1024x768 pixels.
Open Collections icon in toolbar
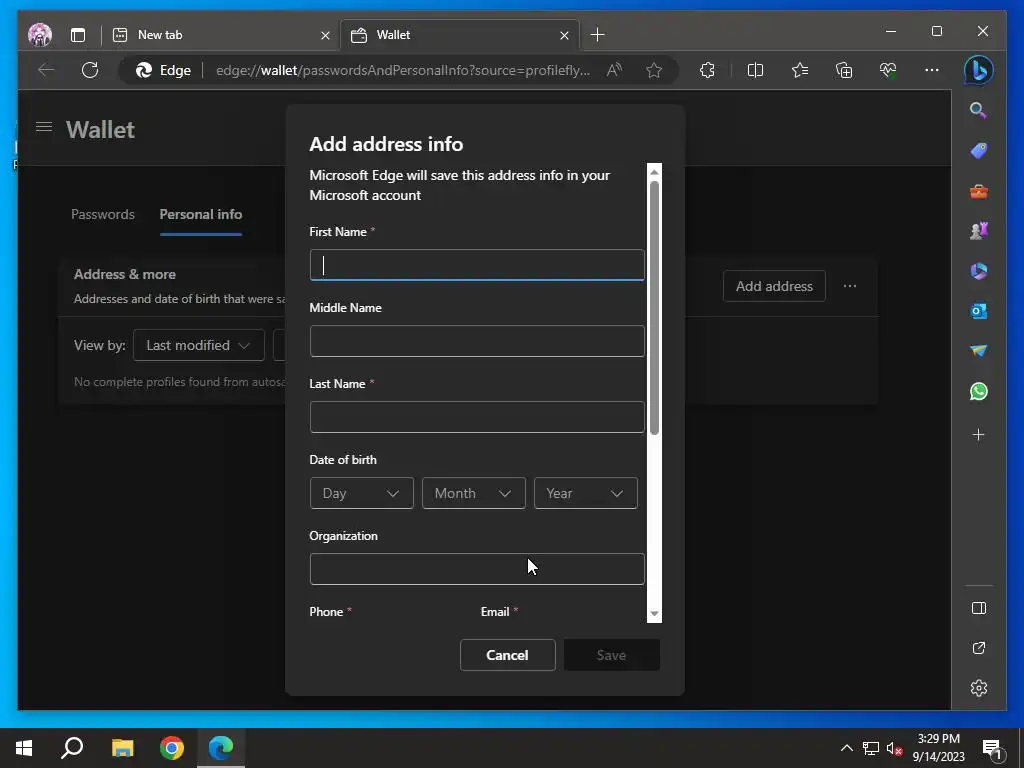point(844,70)
